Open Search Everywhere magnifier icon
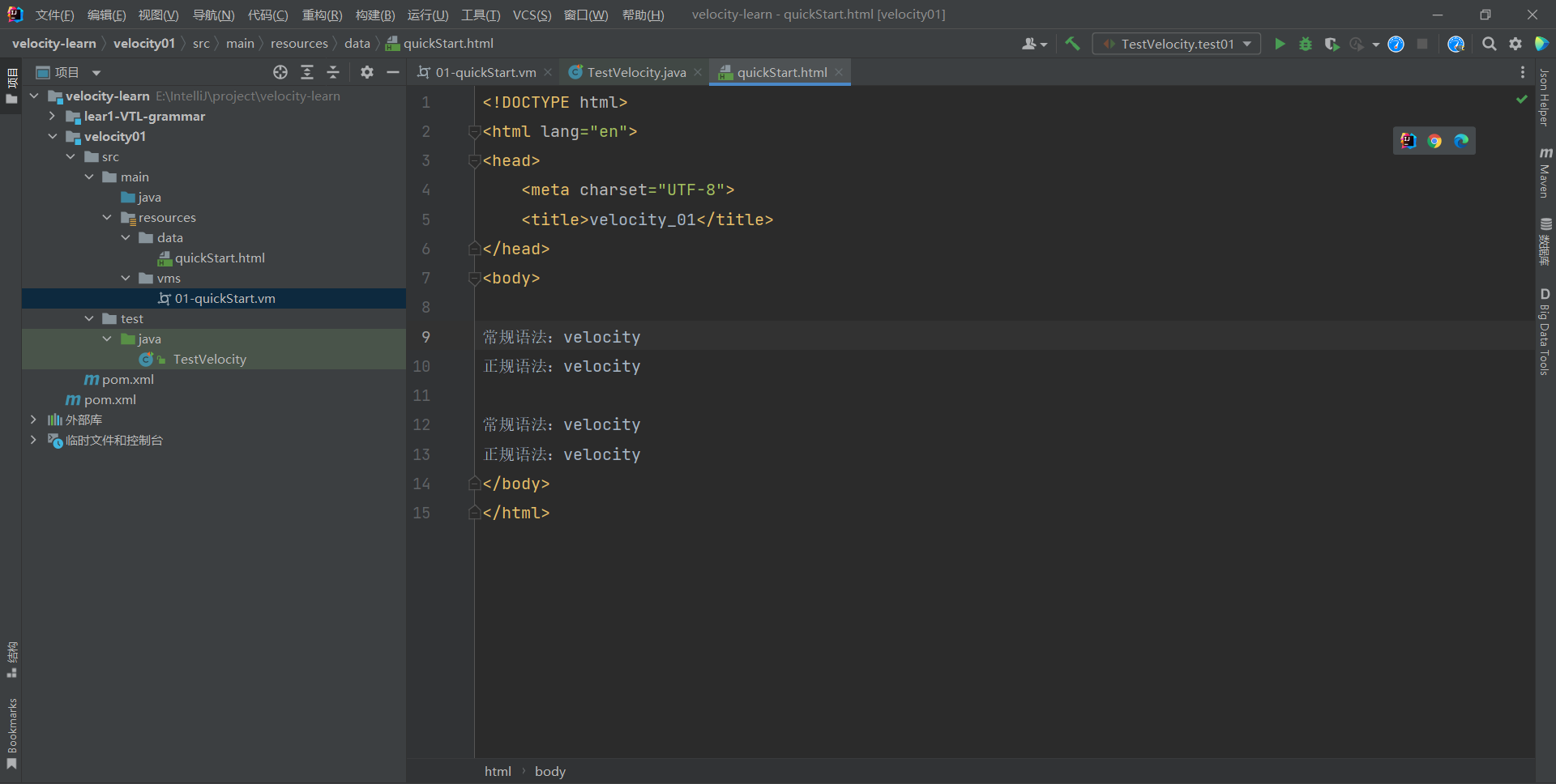The width and height of the screenshot is (1556, 784). tap(1489, 44)
